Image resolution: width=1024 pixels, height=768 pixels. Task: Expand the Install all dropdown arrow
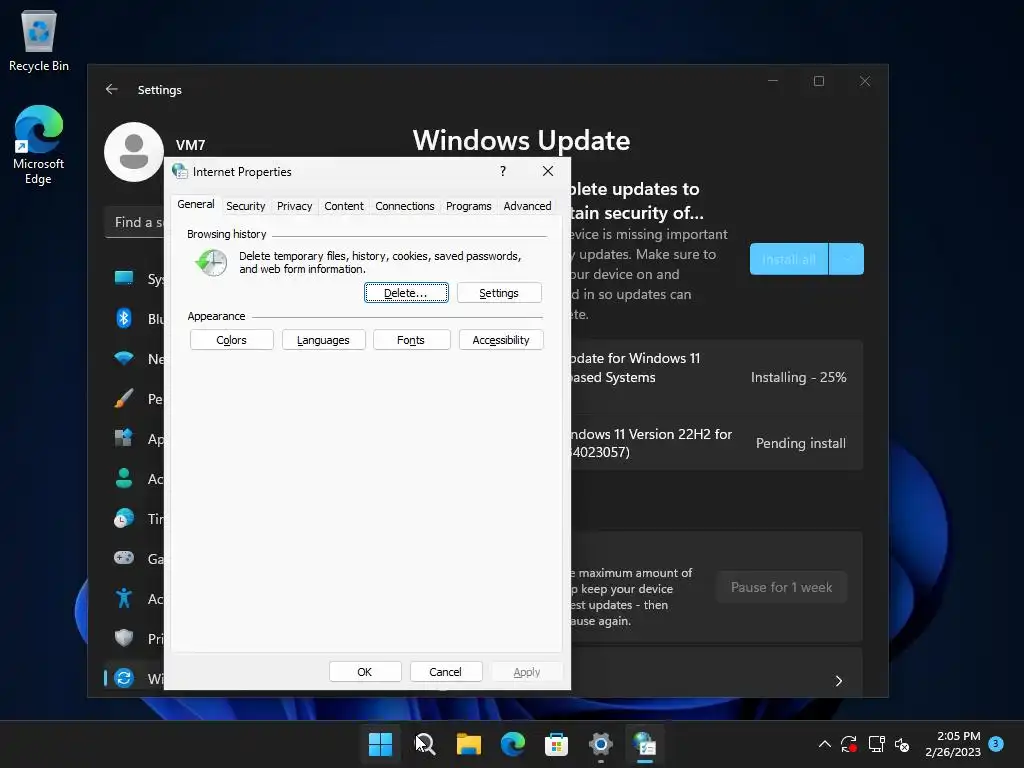click(x=846, y=259)
